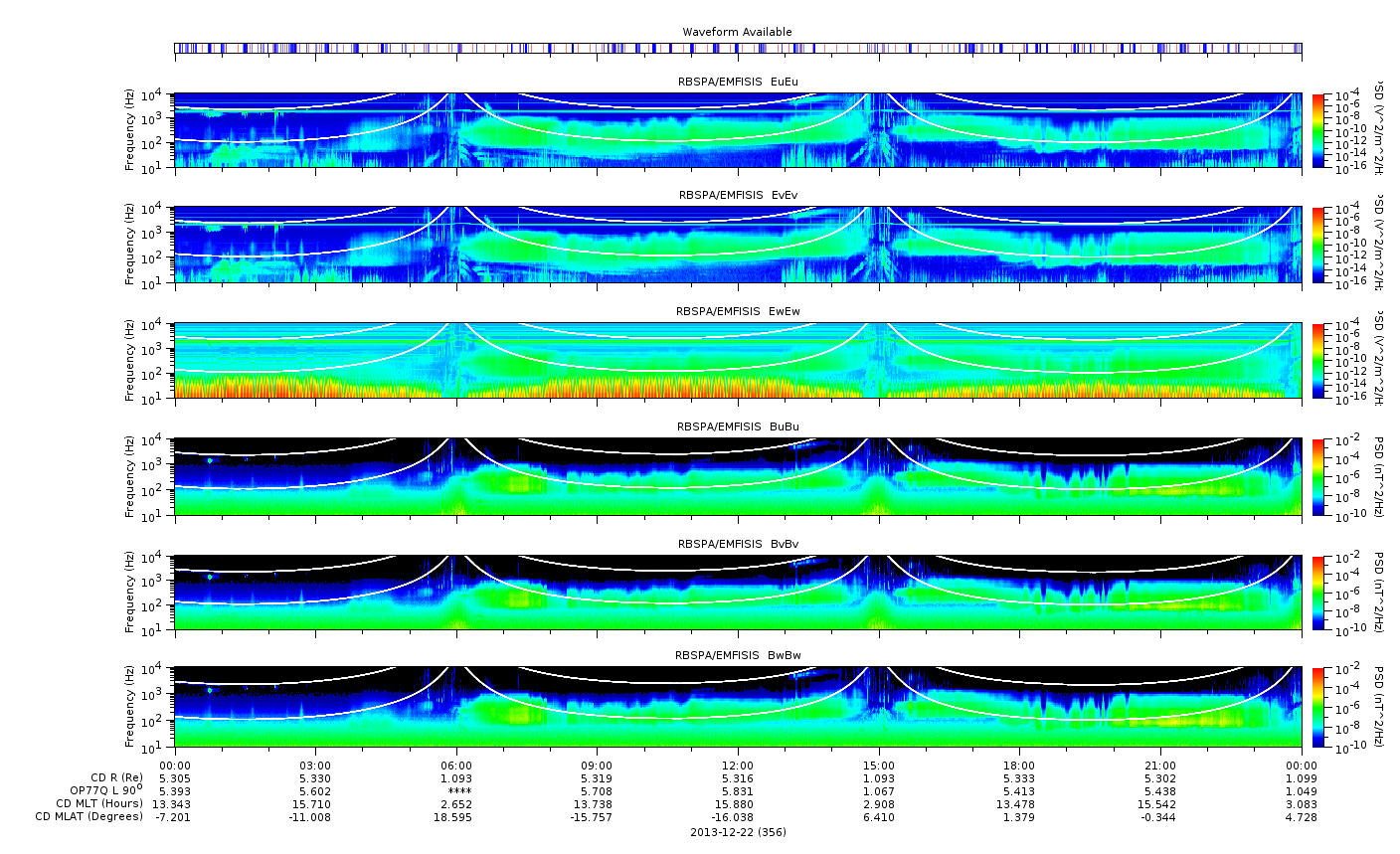Click the BwBw color scale bar

[1318, 707]
